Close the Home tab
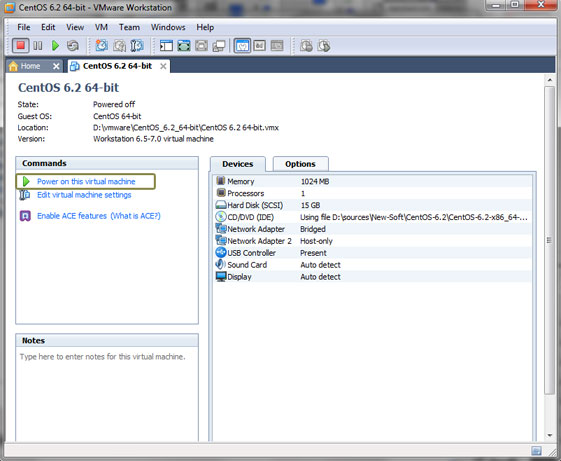Screen dimensions: 561x461 (56, 66)
